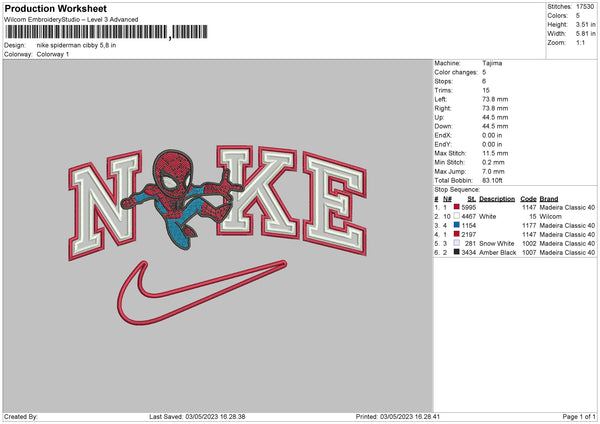The image size is (600, 424).
Task: Click the red Nike swoosh outline
Action: coord(202,293)
